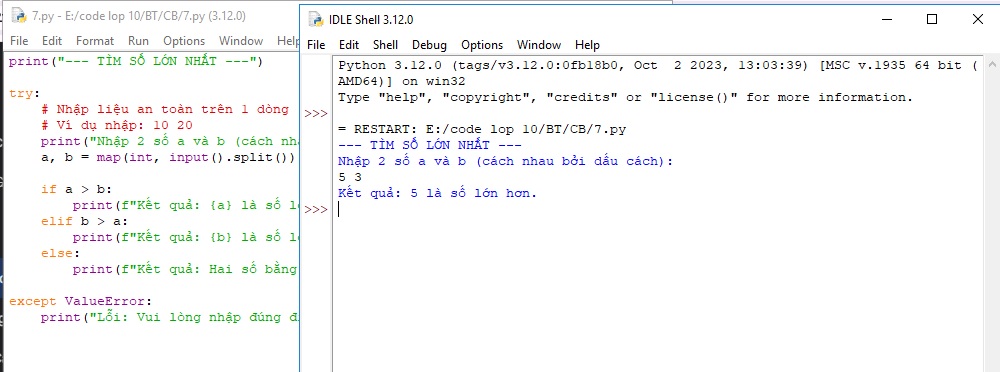This screenshot has width=1000, height=372.
Task: Click the 'AMD64)] on win32' banner line
Action: pyautogui.click(x=402, y=81)
